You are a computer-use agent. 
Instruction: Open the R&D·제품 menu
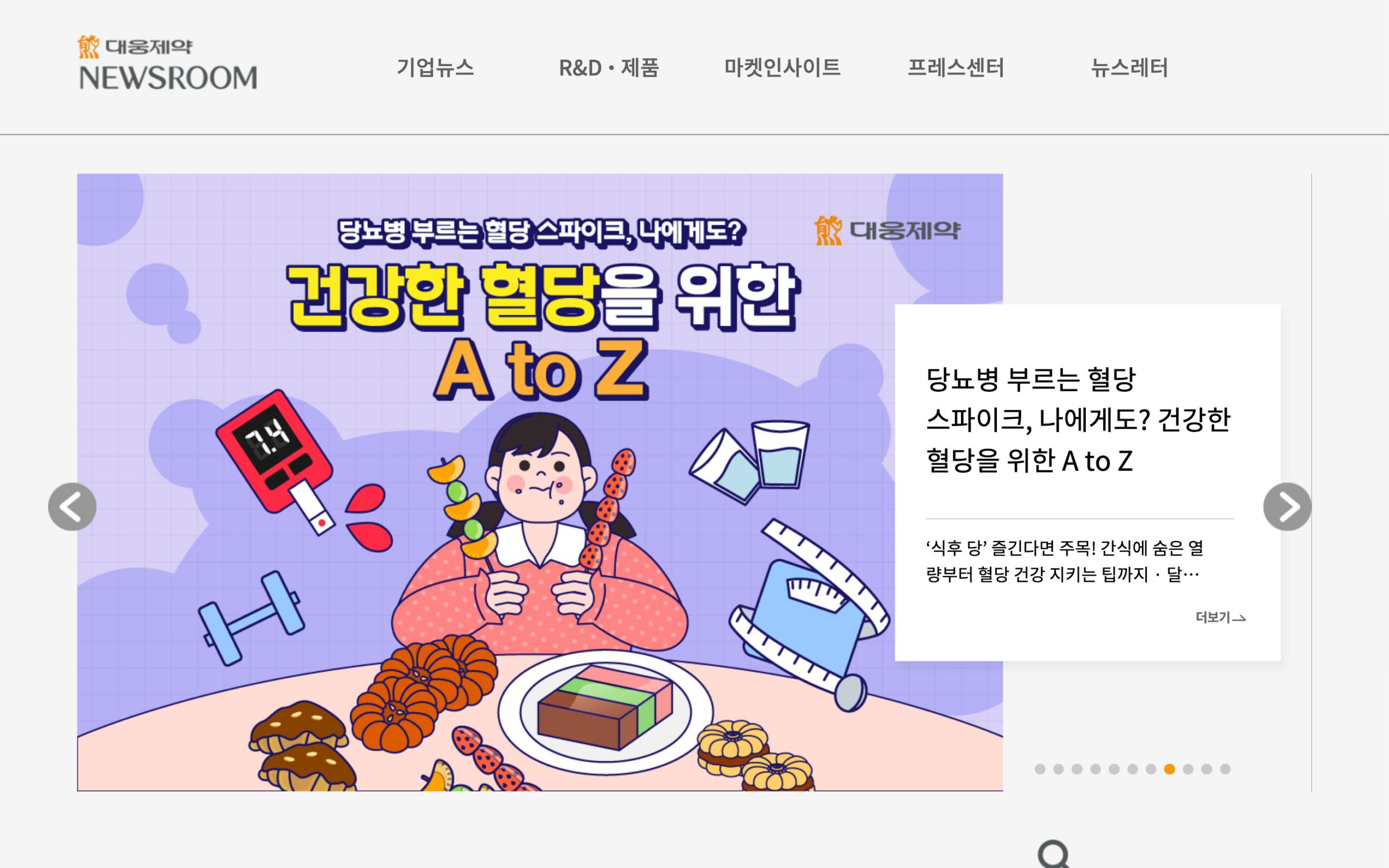(608, 68)
